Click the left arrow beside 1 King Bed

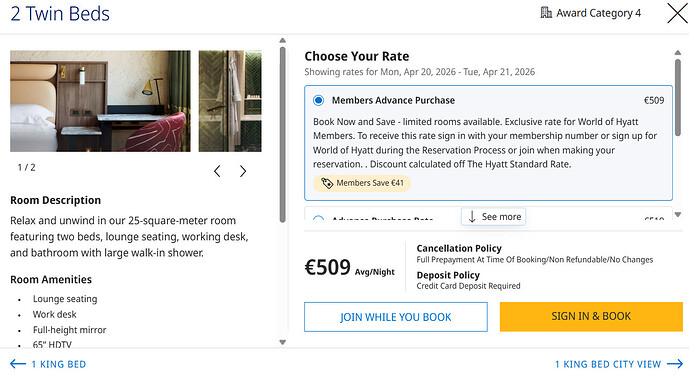tap(18, 364)
